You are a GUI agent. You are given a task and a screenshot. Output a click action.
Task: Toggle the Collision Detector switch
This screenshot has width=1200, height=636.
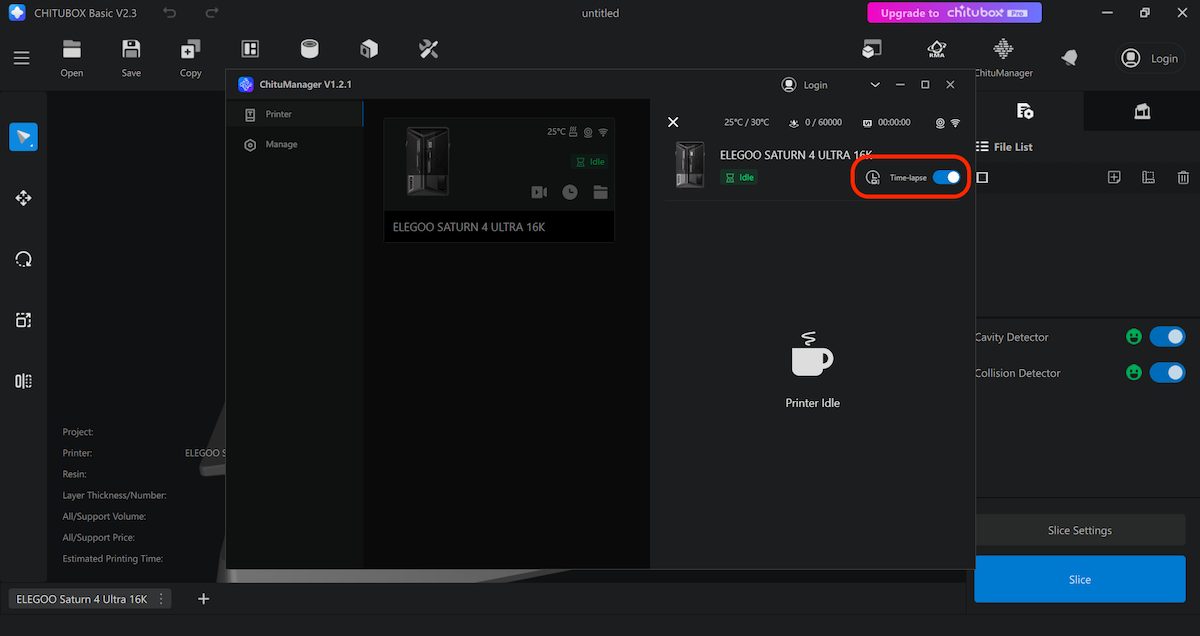1167,373
